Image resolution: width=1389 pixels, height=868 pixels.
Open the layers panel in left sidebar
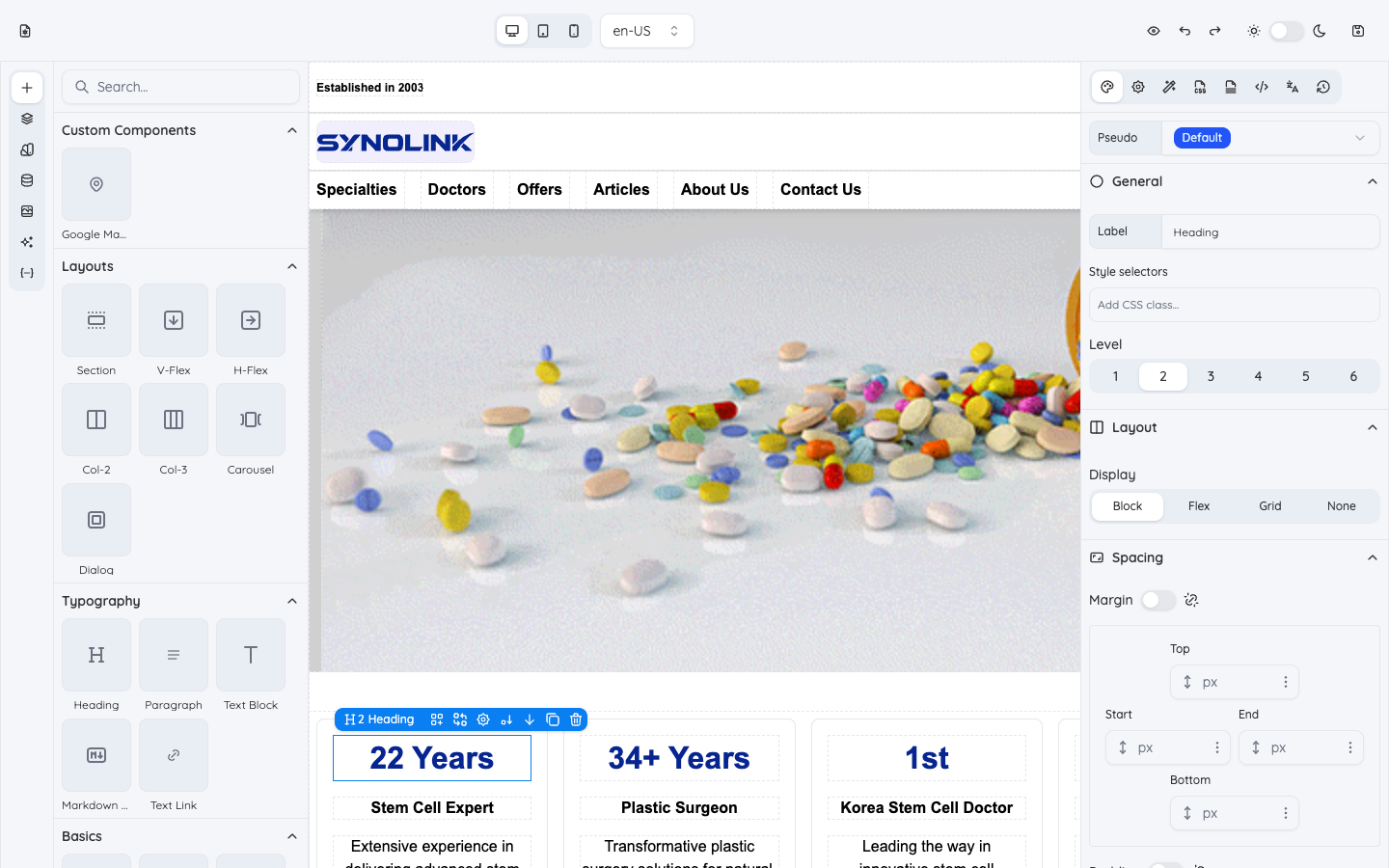(x=27, y=119)
